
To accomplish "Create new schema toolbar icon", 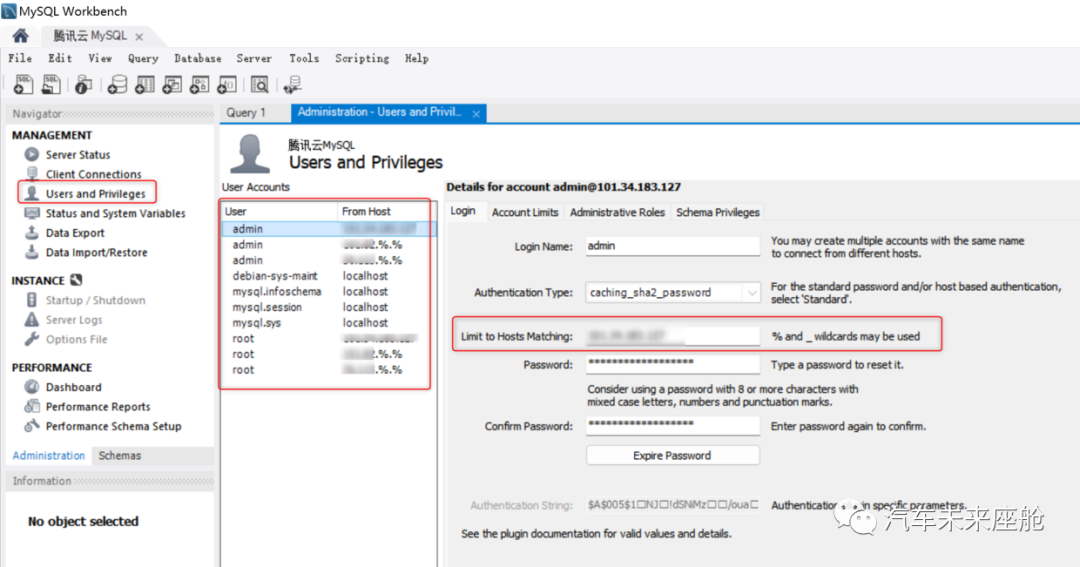I will 118,85.
